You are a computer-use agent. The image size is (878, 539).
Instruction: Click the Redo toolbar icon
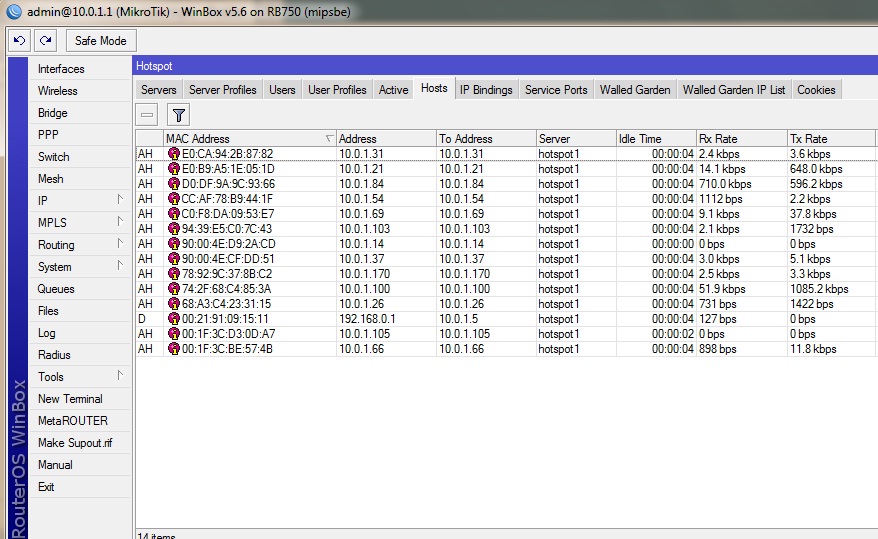[46, 40]
